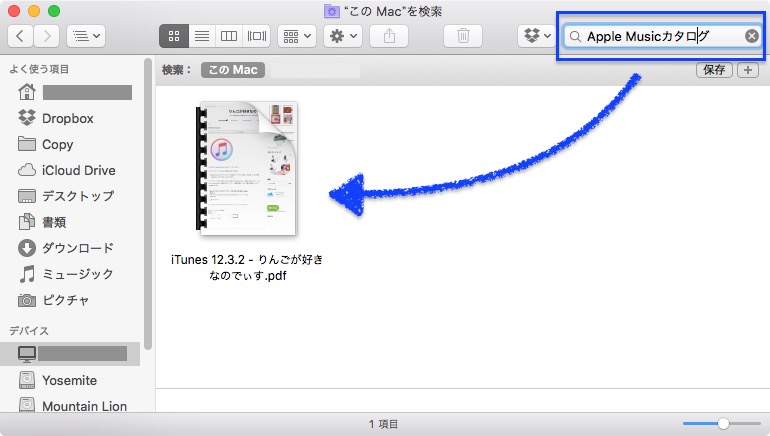
Task: Select the この Mac search scope
Action: point(233,70)
